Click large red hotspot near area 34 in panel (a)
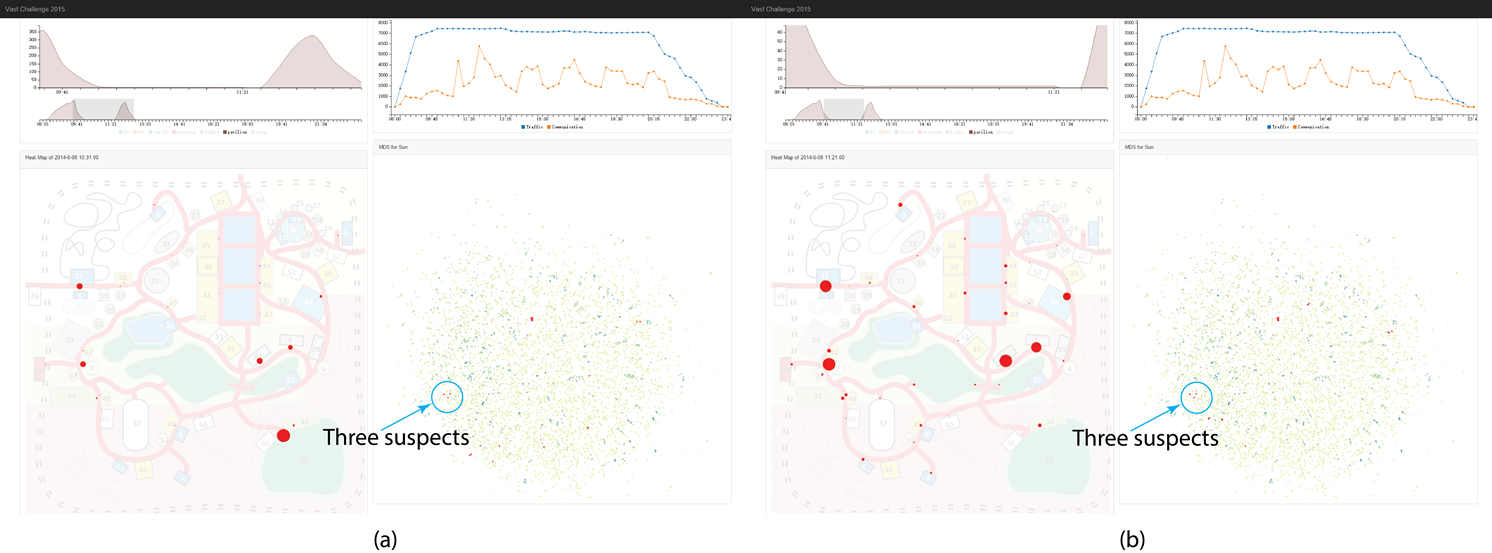 coord(283,435)
